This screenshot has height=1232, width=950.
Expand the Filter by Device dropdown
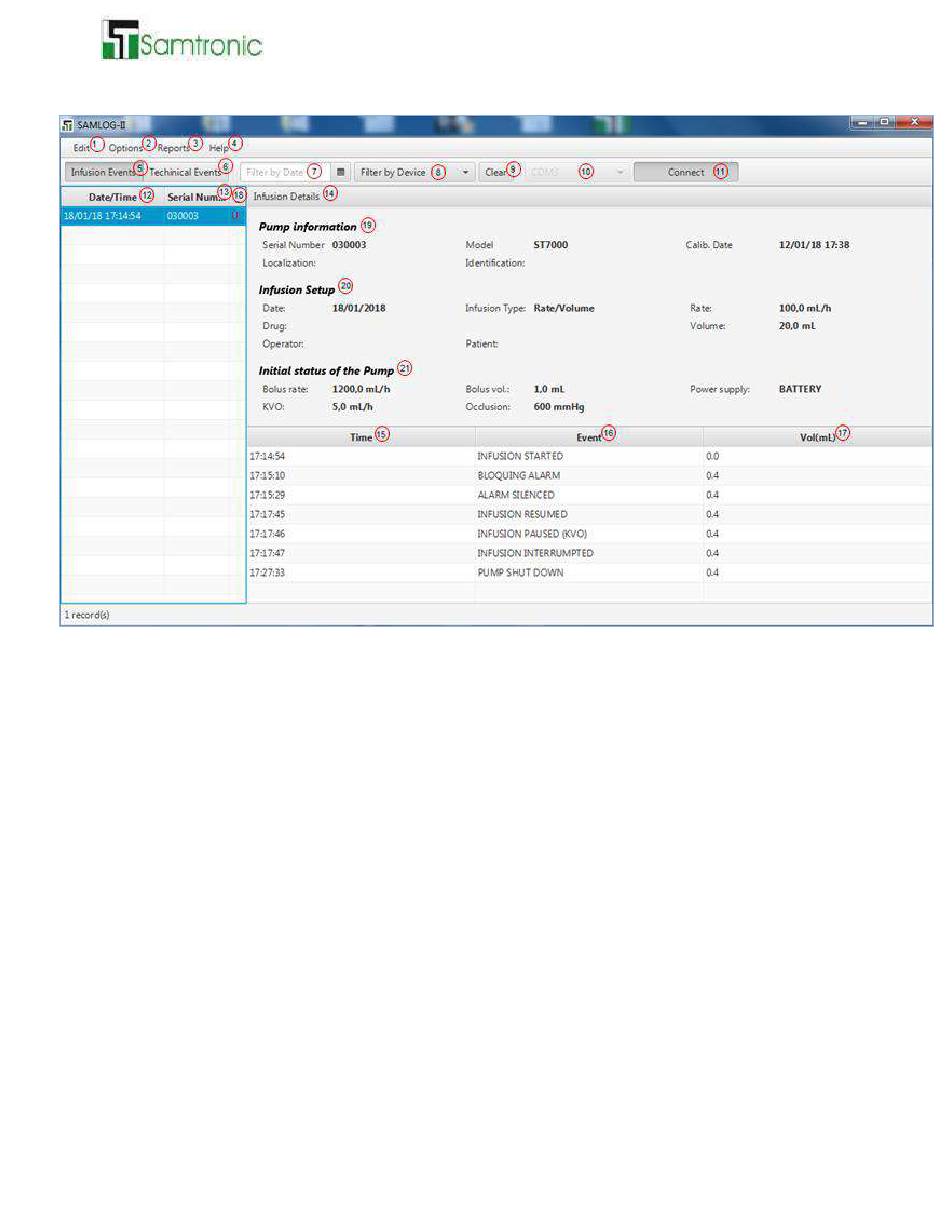[414, 172]
